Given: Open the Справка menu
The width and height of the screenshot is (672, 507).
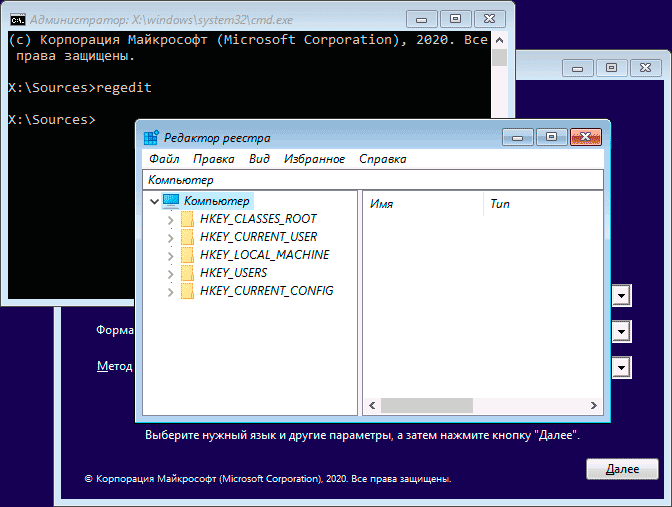Looking at the screenshot, I should click(383, 159).
